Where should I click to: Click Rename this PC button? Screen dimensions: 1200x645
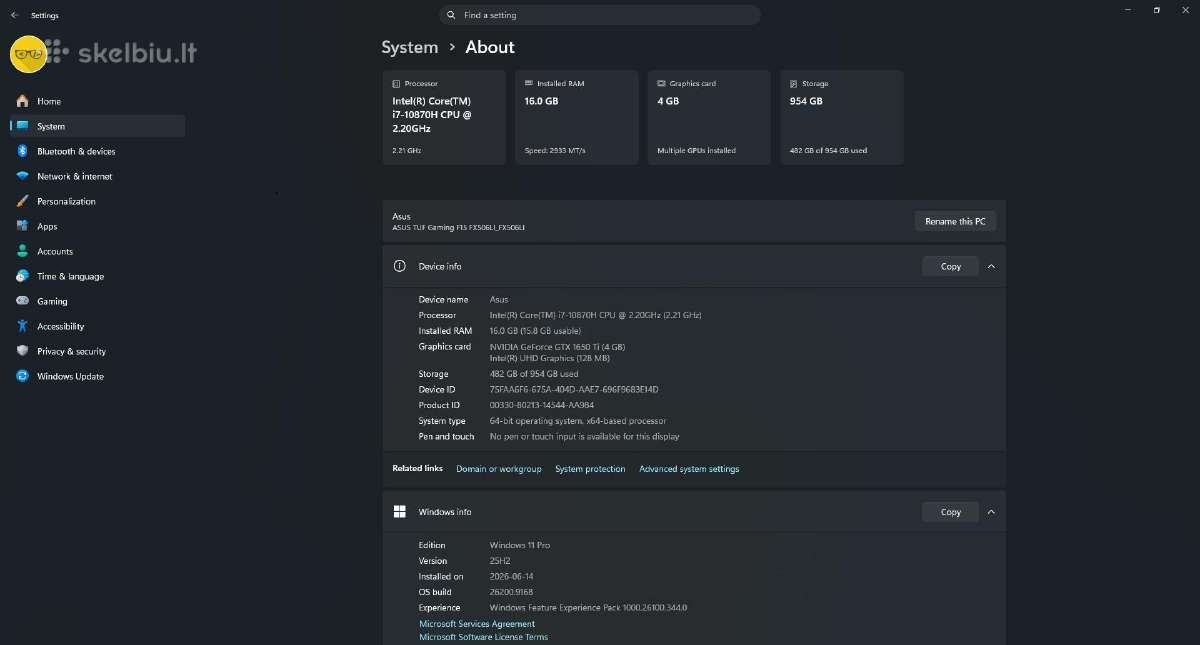pyautogui.click(x=955, y=221)
